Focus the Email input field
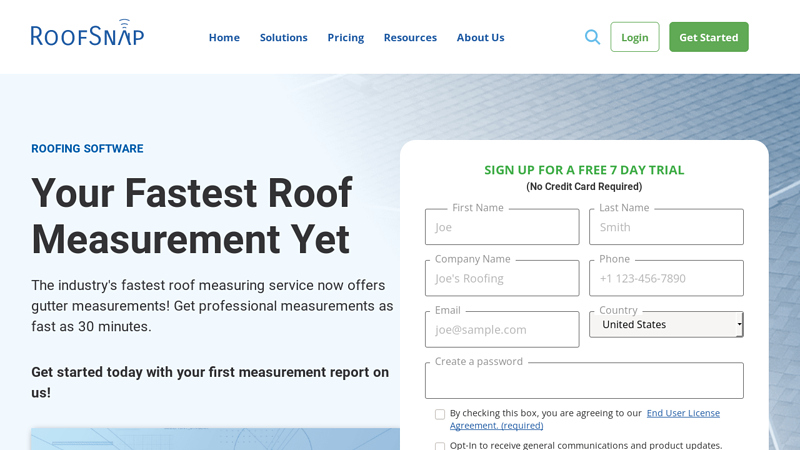 tap(502, 330)
